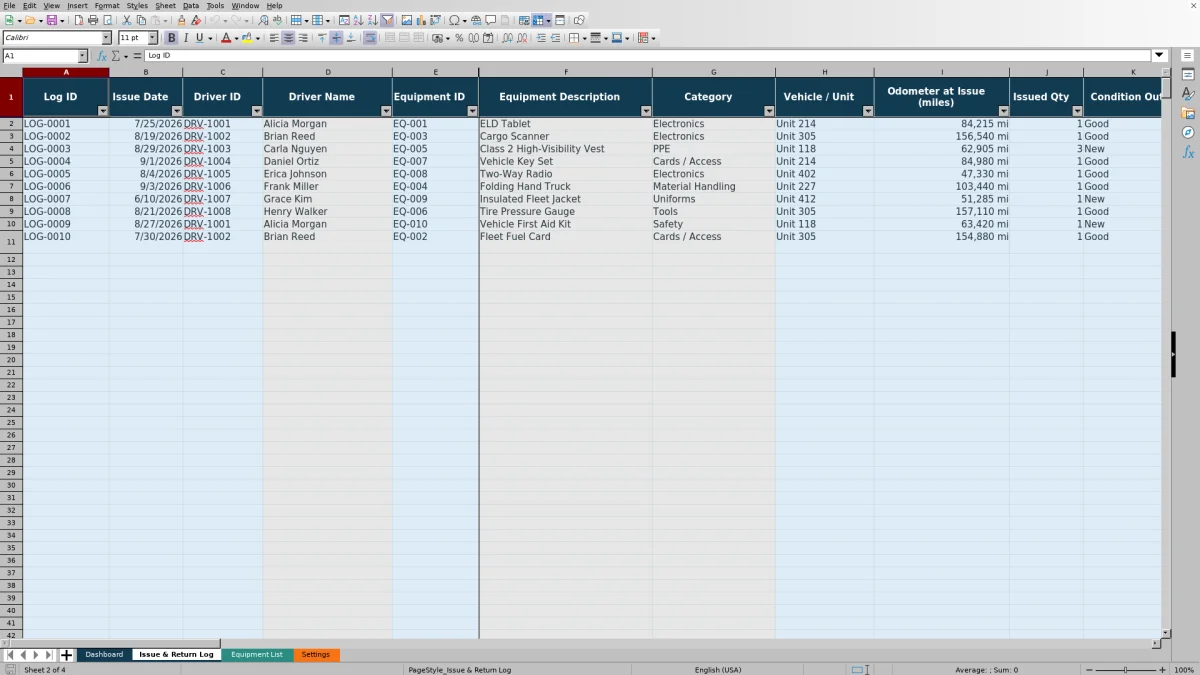Toggle Freeze Rows and Columns icon
This screenshot has width=1200, height=675.
pos(537,20)
